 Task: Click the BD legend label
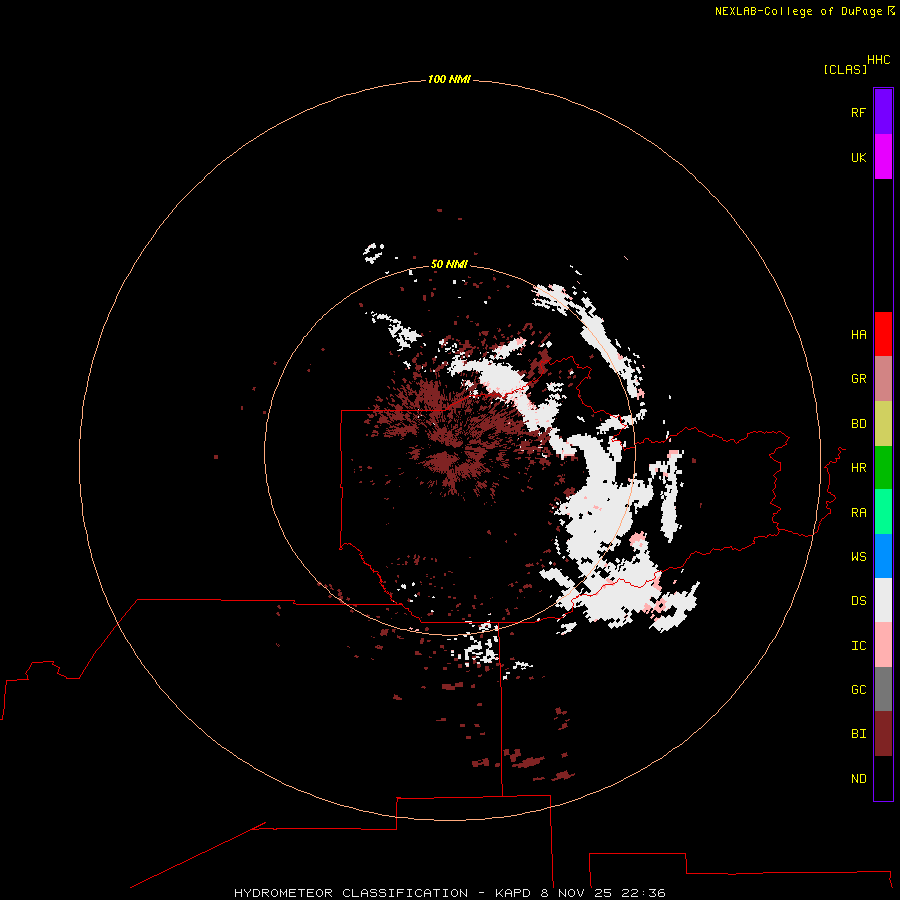point(858,424)
